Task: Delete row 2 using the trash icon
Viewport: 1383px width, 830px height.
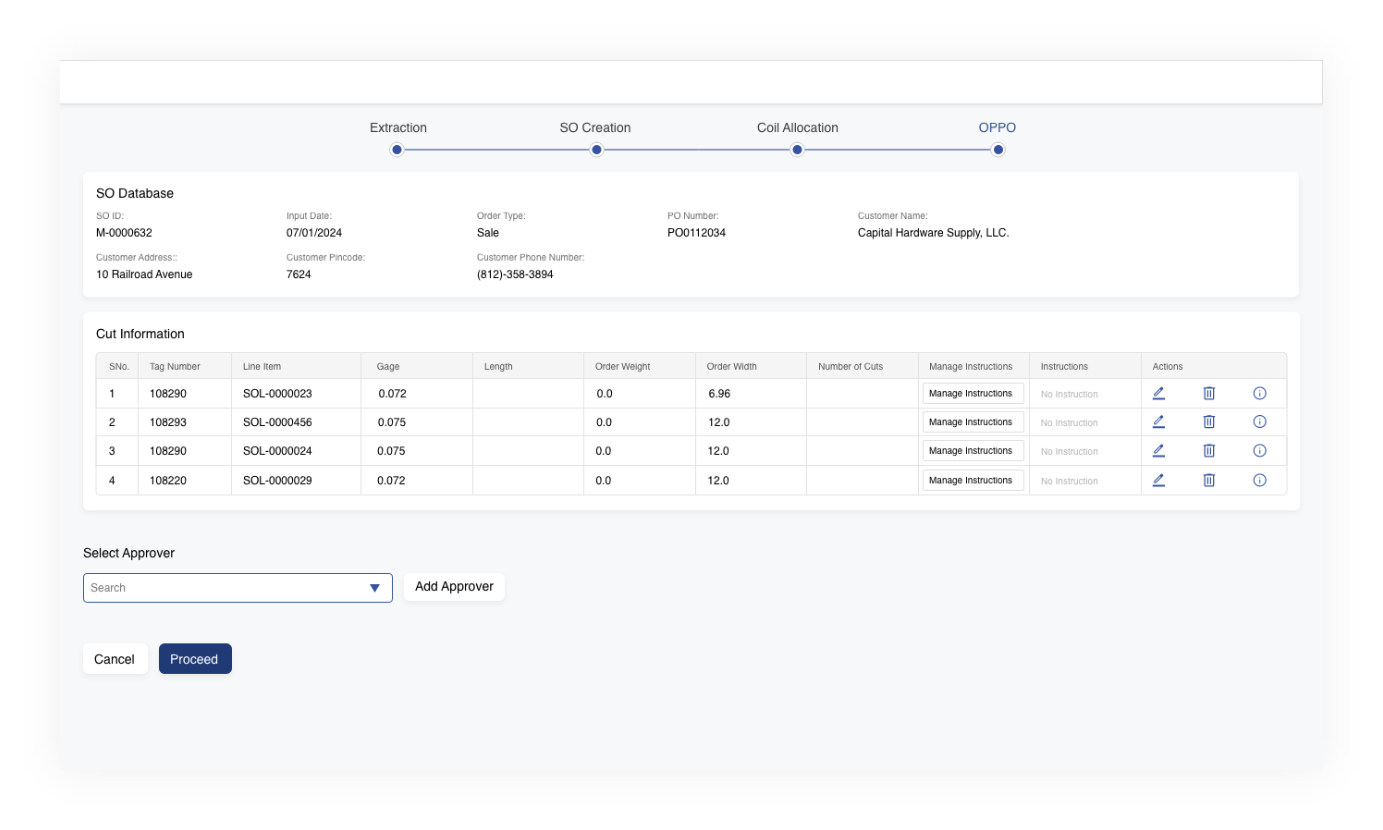Action: tap(1208, 422)
